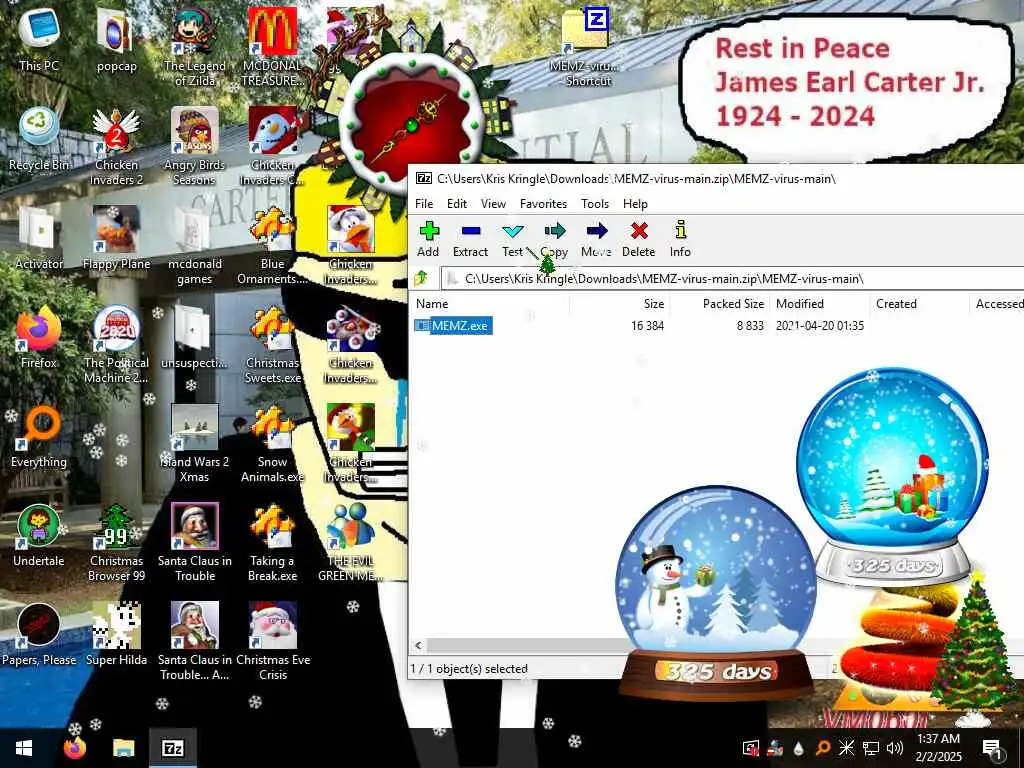The width and height of the screenshot is (1024, 768).
Task: Open the Edit menu
Action: pyautogui.click(x=456, y=204)
